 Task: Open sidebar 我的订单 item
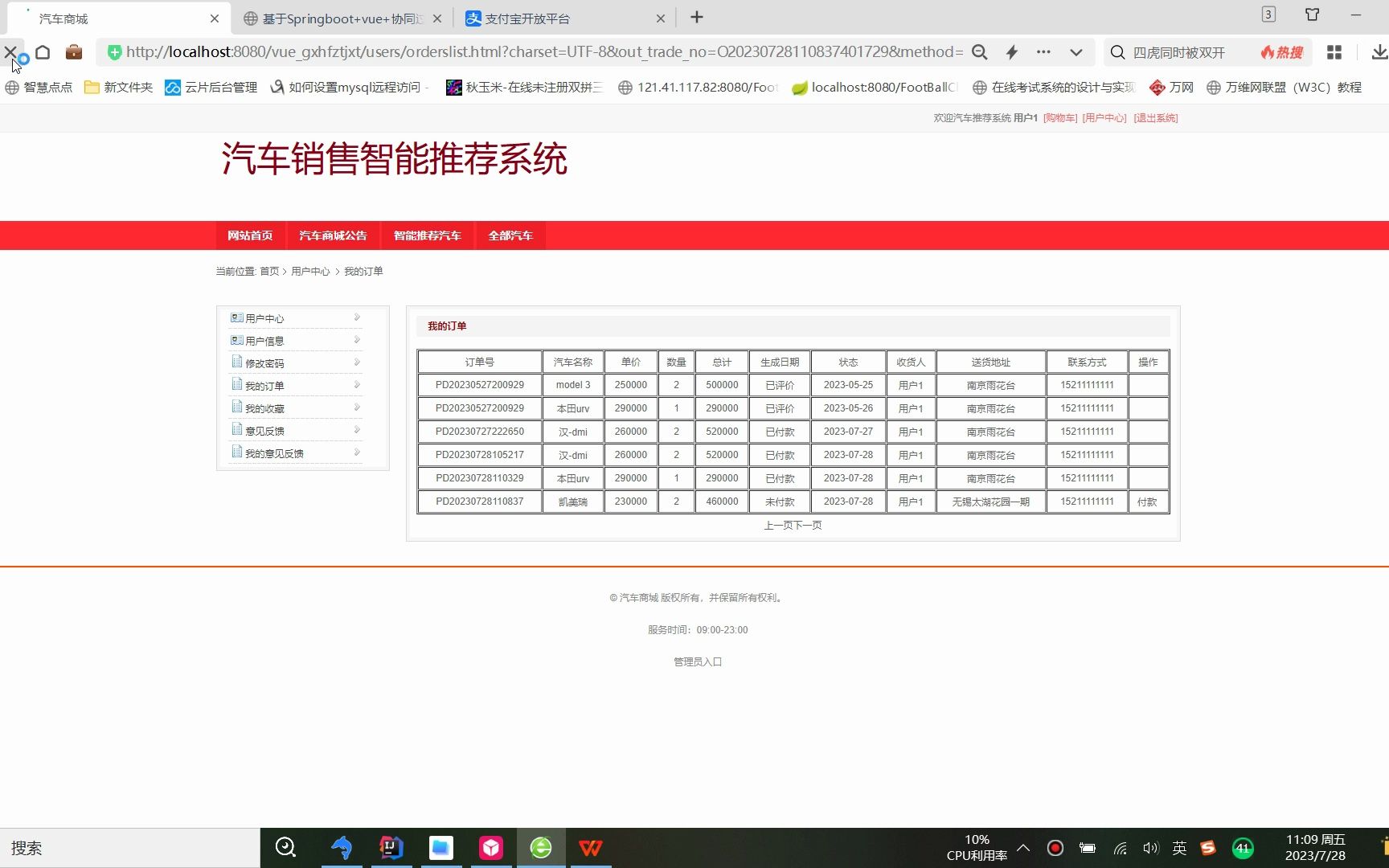[264, 386]
